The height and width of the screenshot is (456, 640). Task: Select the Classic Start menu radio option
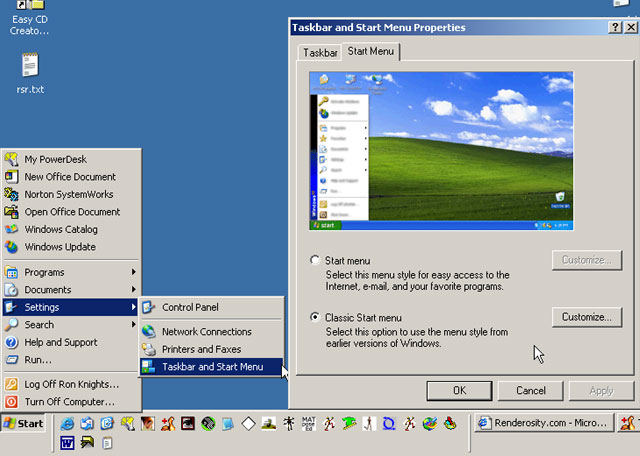click(315, 317)
